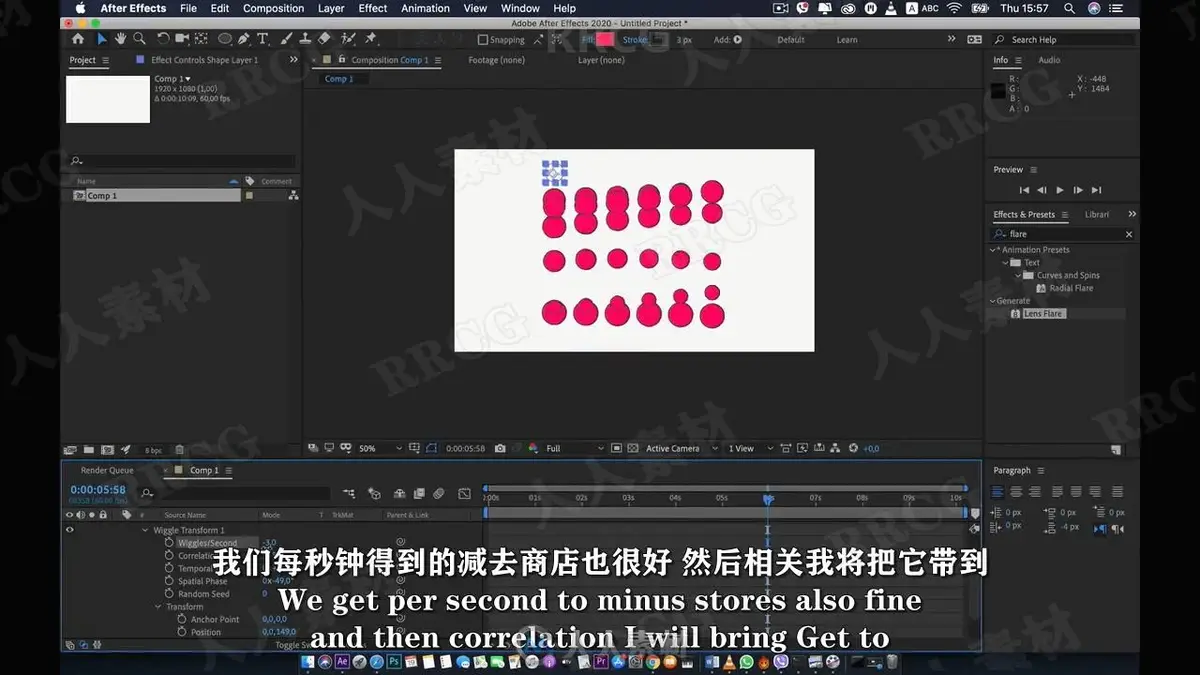Toggle stopwatch for Random Seed property

pyautogui.click(x=169, y=594)
